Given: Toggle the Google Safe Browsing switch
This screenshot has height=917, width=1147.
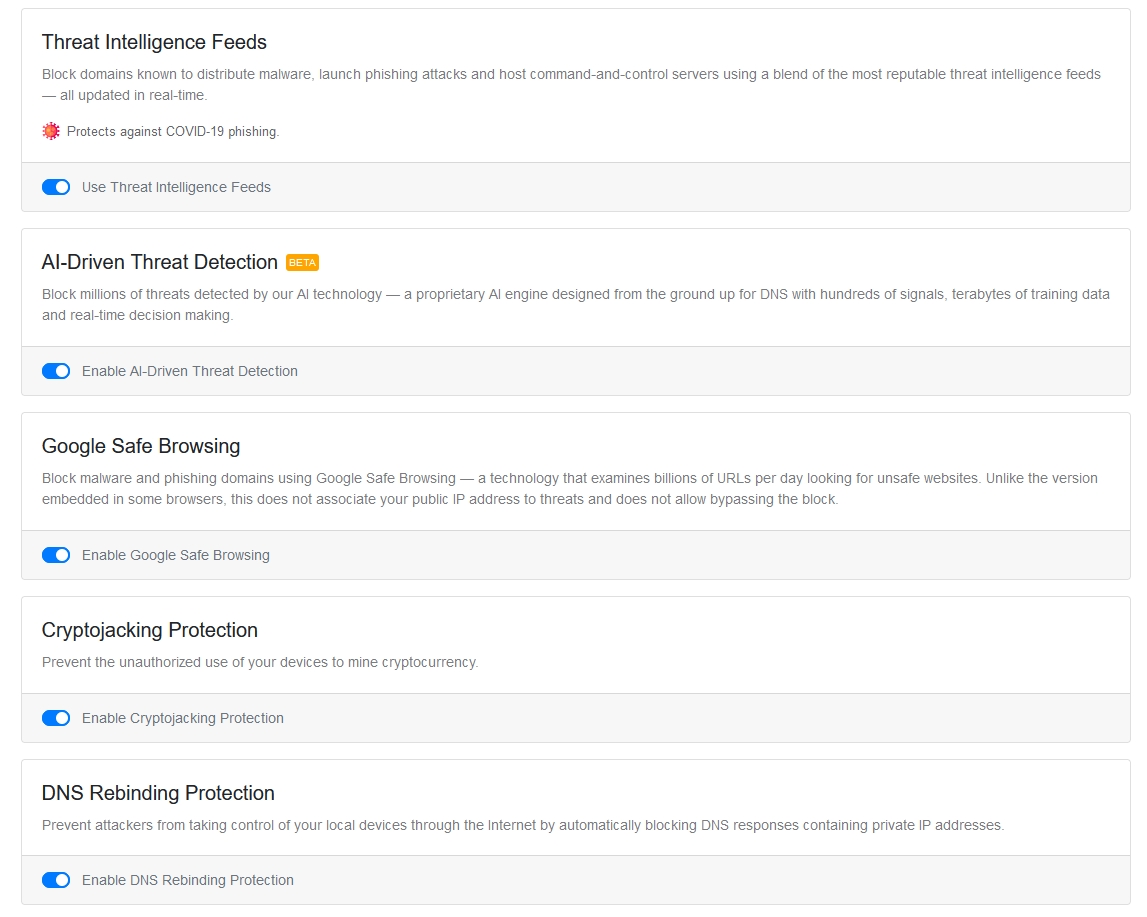Looking at the screenshot, I should tap(56, 555).
